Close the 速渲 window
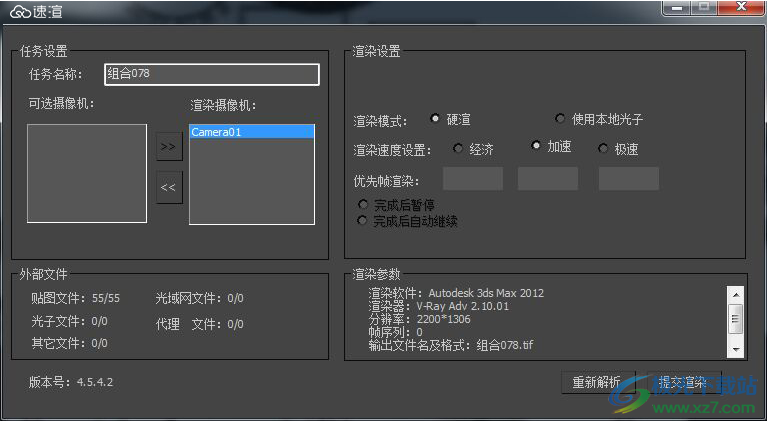This screenshot has height=424, width=768. click(741, 7)
